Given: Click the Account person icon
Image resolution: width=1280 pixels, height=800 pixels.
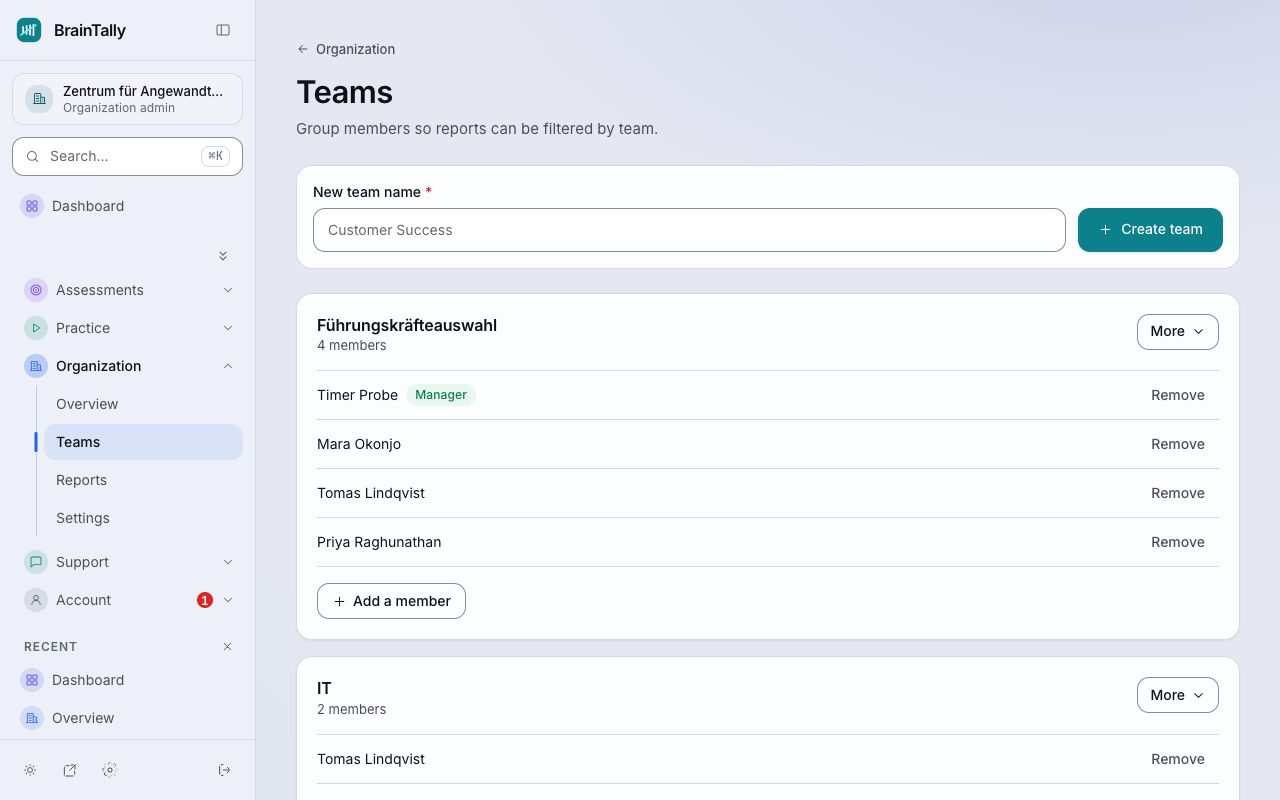Looking at the screenshot, I should (x=36, y=600).
